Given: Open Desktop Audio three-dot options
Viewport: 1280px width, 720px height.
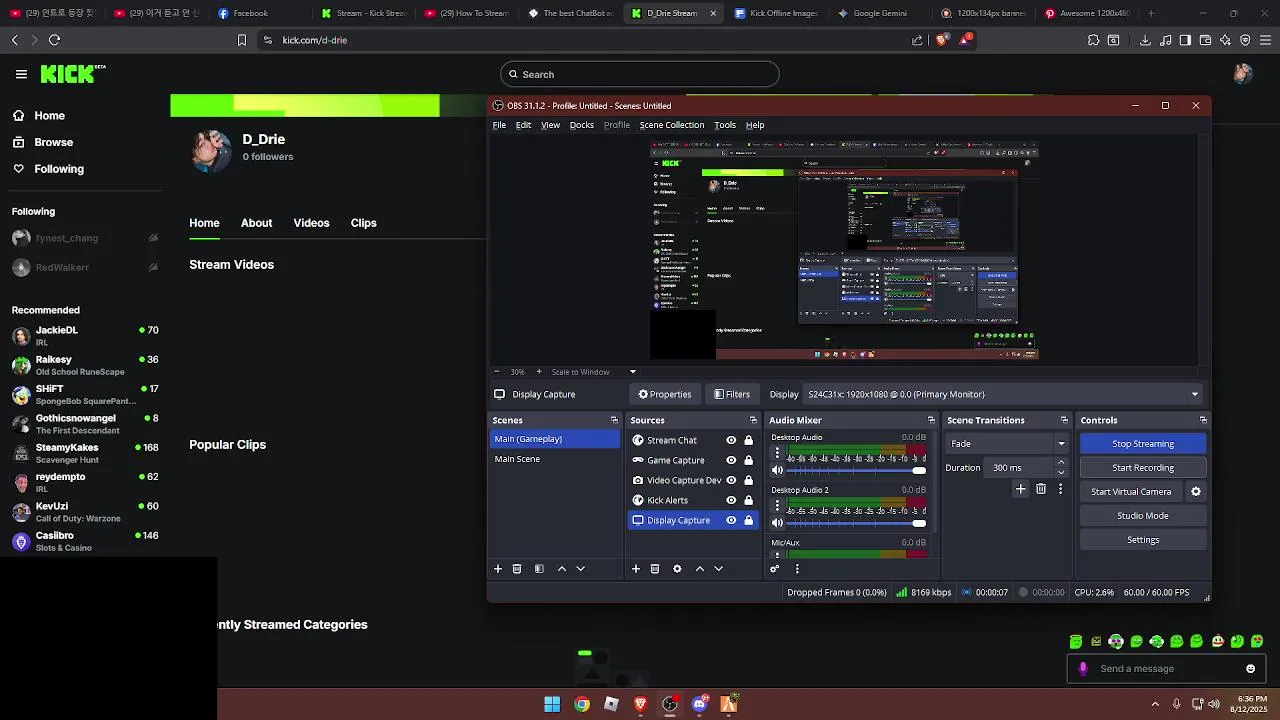Looking at the screenshot, I should (777, 453).
